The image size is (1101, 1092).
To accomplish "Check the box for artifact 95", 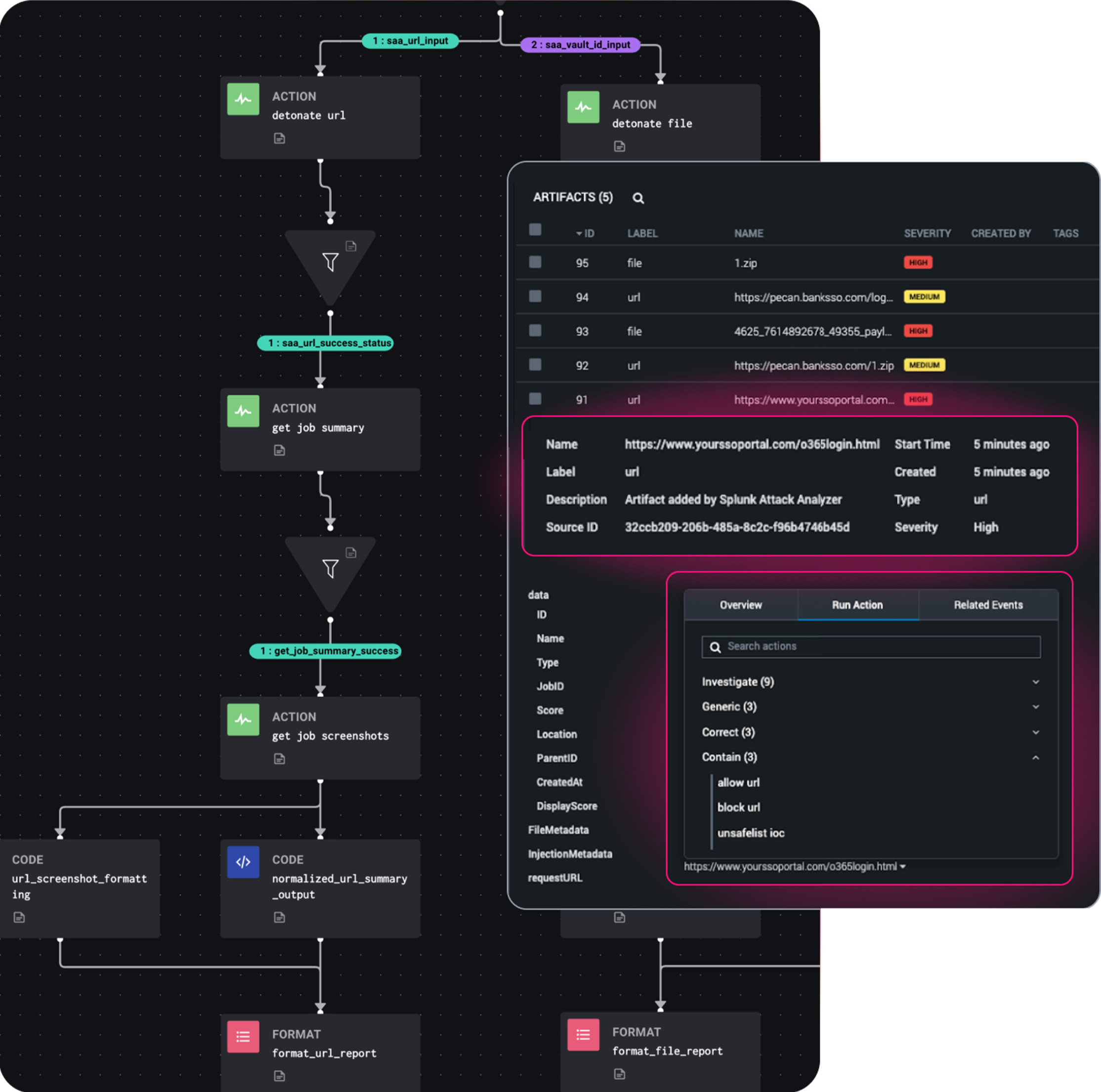I will 535,262.
